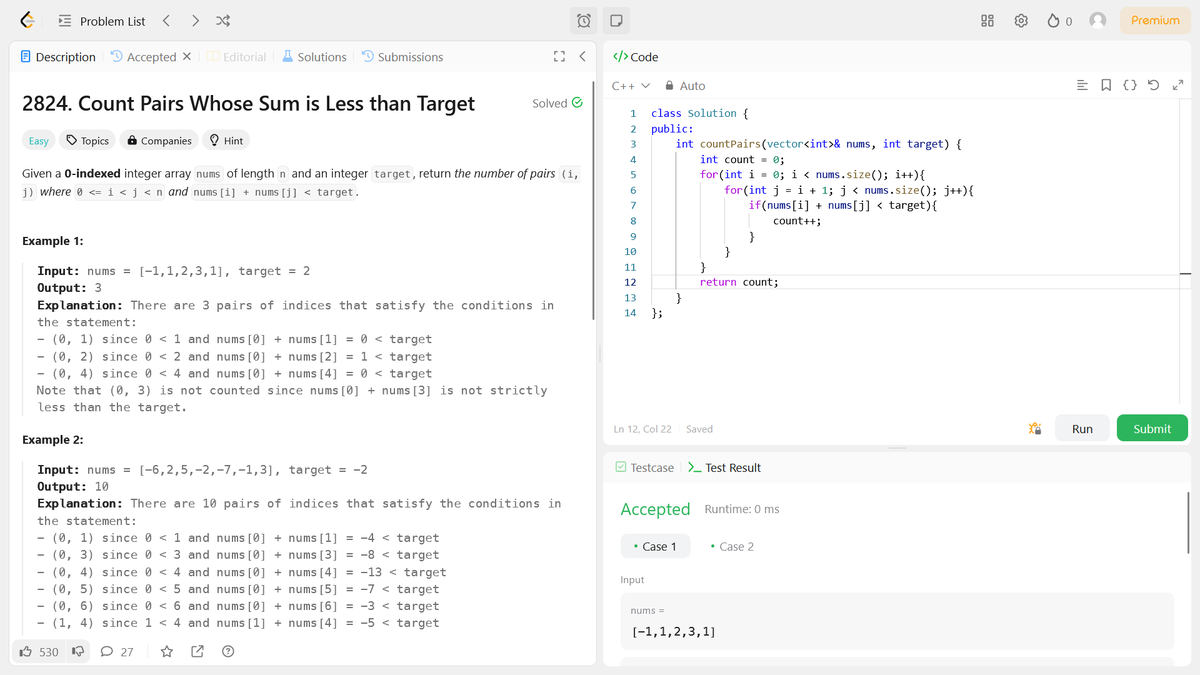The height and width of the screenshot is (675, 1200).
Task: Click the Code panel header
Action: tap(635, 57)
